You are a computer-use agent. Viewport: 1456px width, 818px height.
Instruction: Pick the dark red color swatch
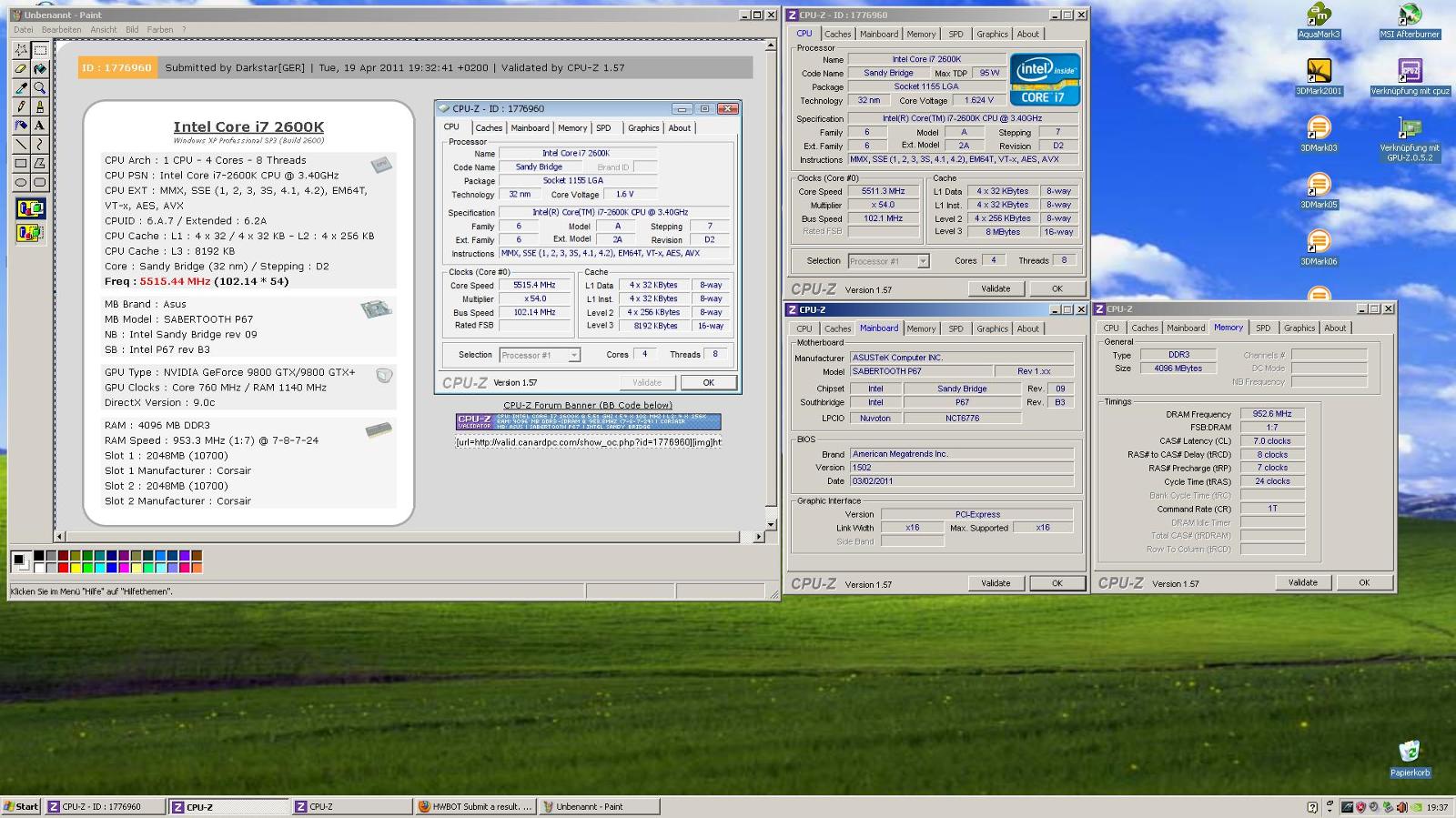[63, 555]
